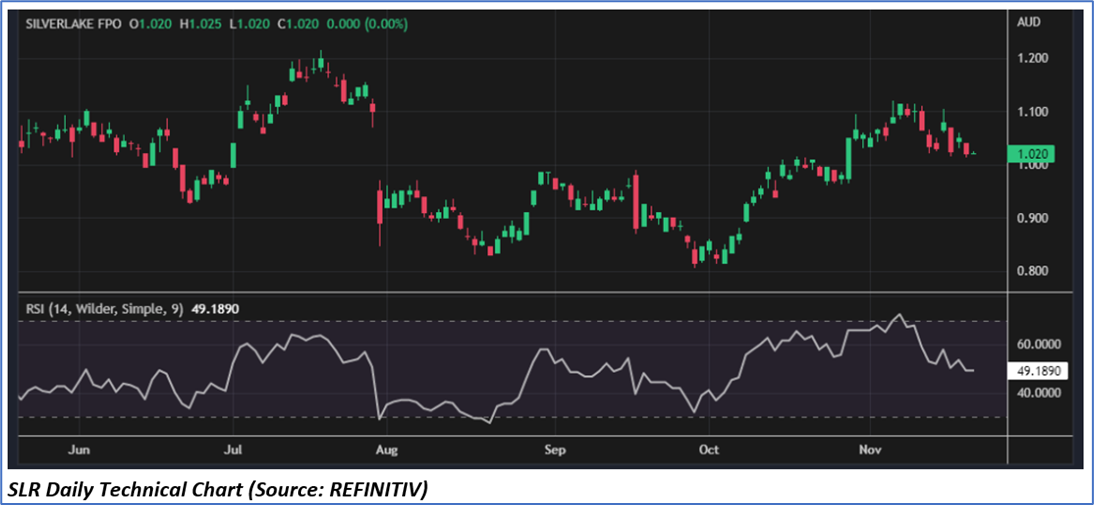Click the open value O1.020
The height and width of the screenshot is (505, 1094).
151,24
